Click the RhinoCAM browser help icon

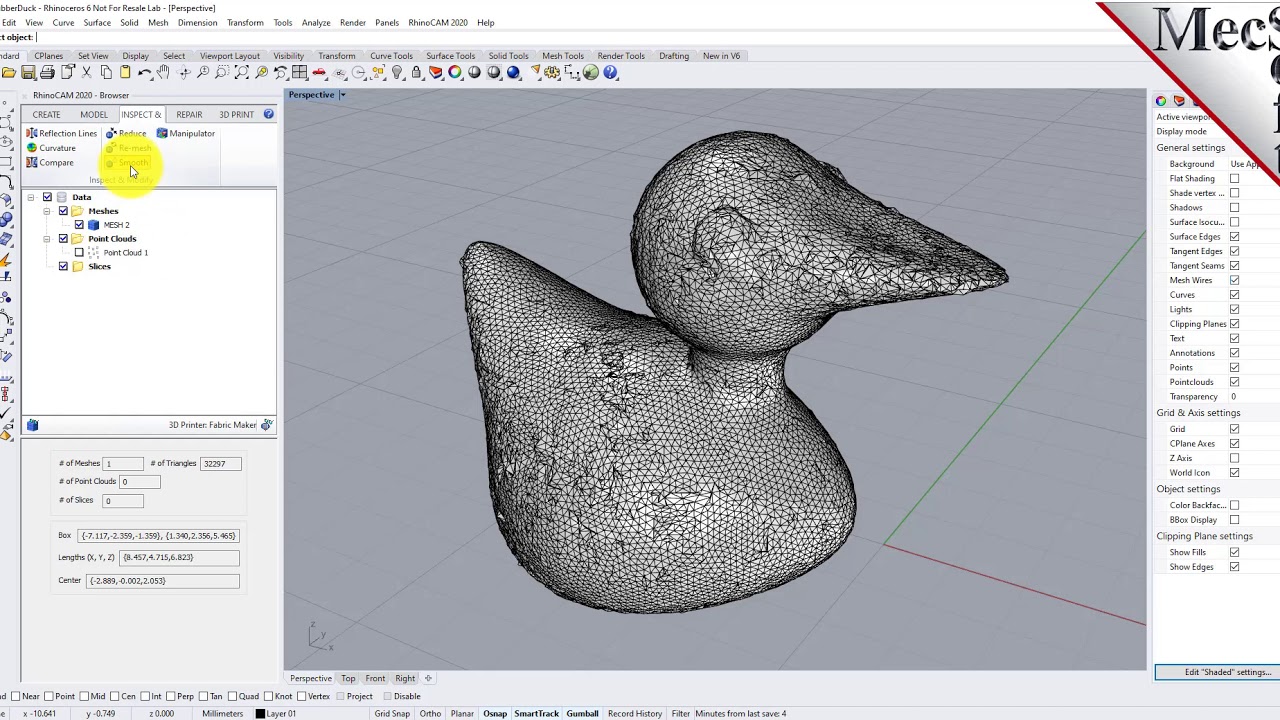click(268, 114)
